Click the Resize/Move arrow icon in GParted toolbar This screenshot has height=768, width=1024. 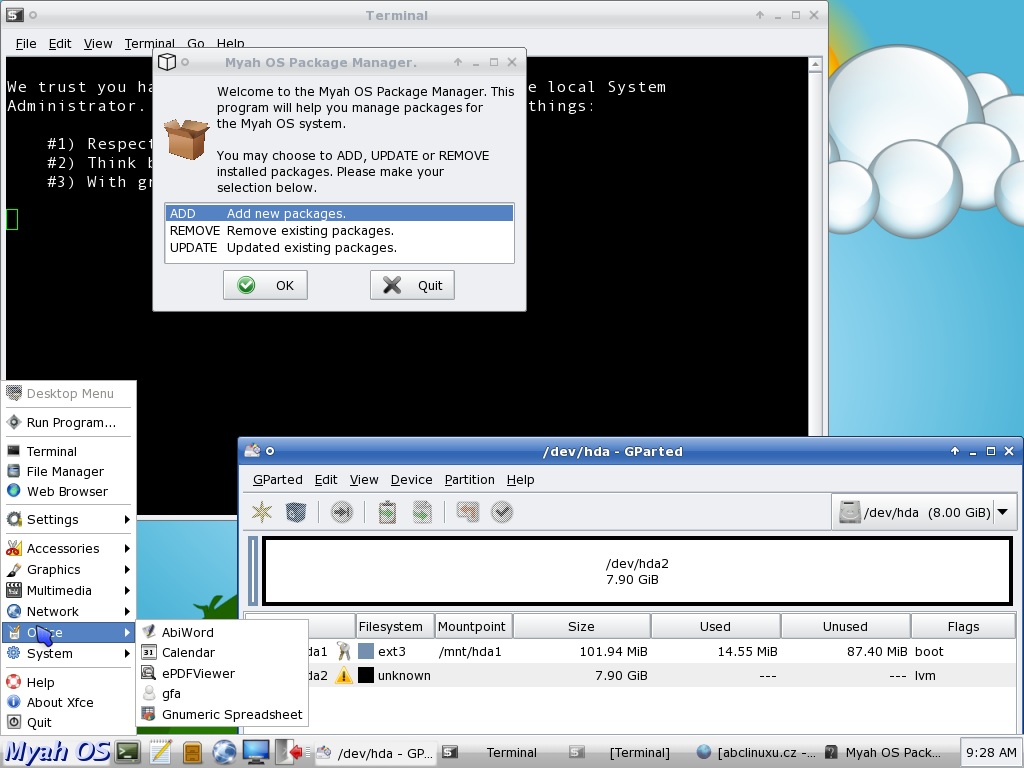[x=342, y=512]
